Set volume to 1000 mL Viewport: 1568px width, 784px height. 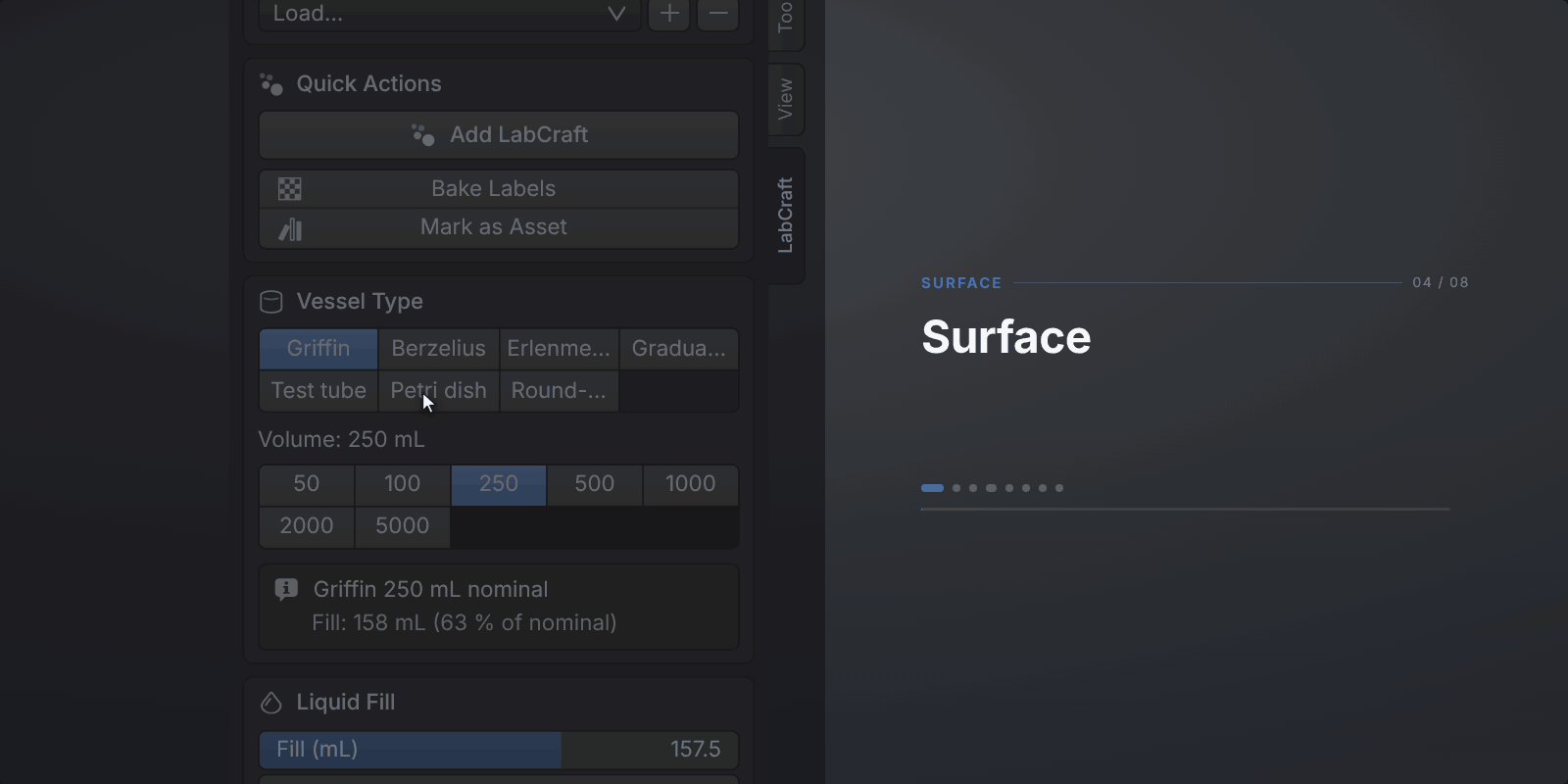691,484
